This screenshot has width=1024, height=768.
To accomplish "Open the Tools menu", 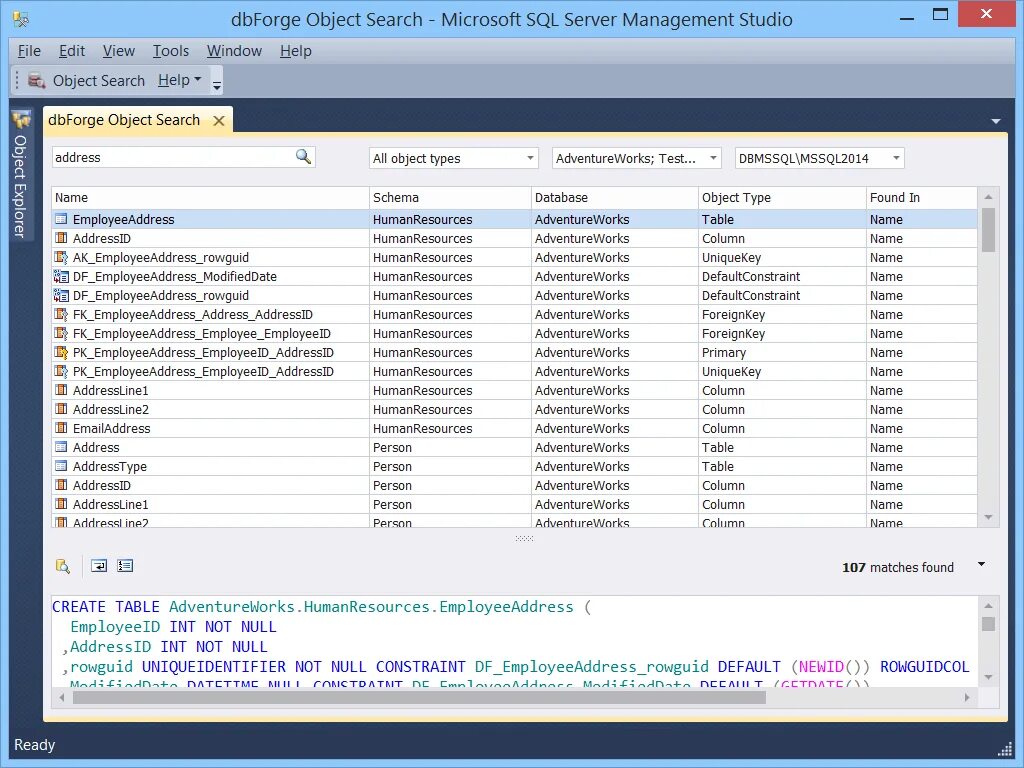I will [x=170, y=51].
